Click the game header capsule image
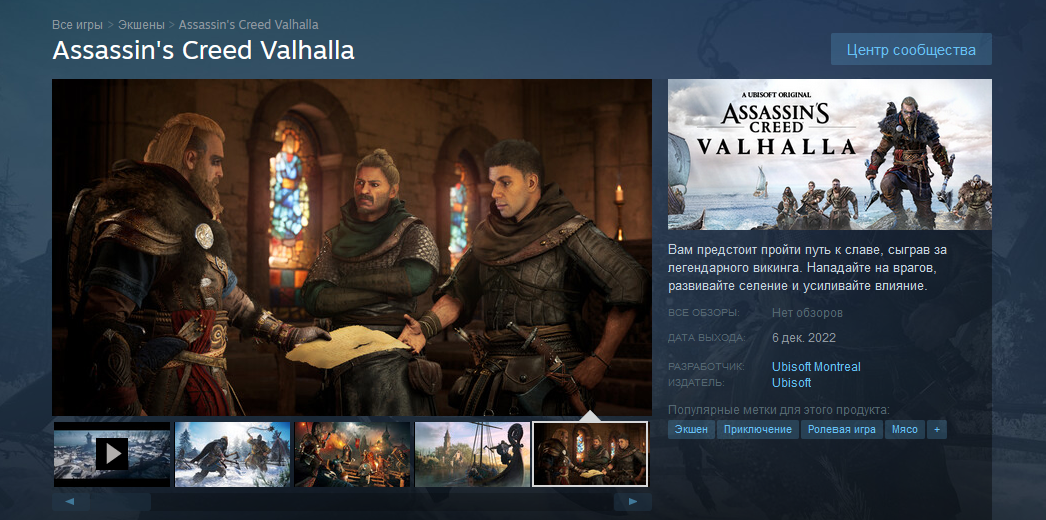 (x=830, y=154)
